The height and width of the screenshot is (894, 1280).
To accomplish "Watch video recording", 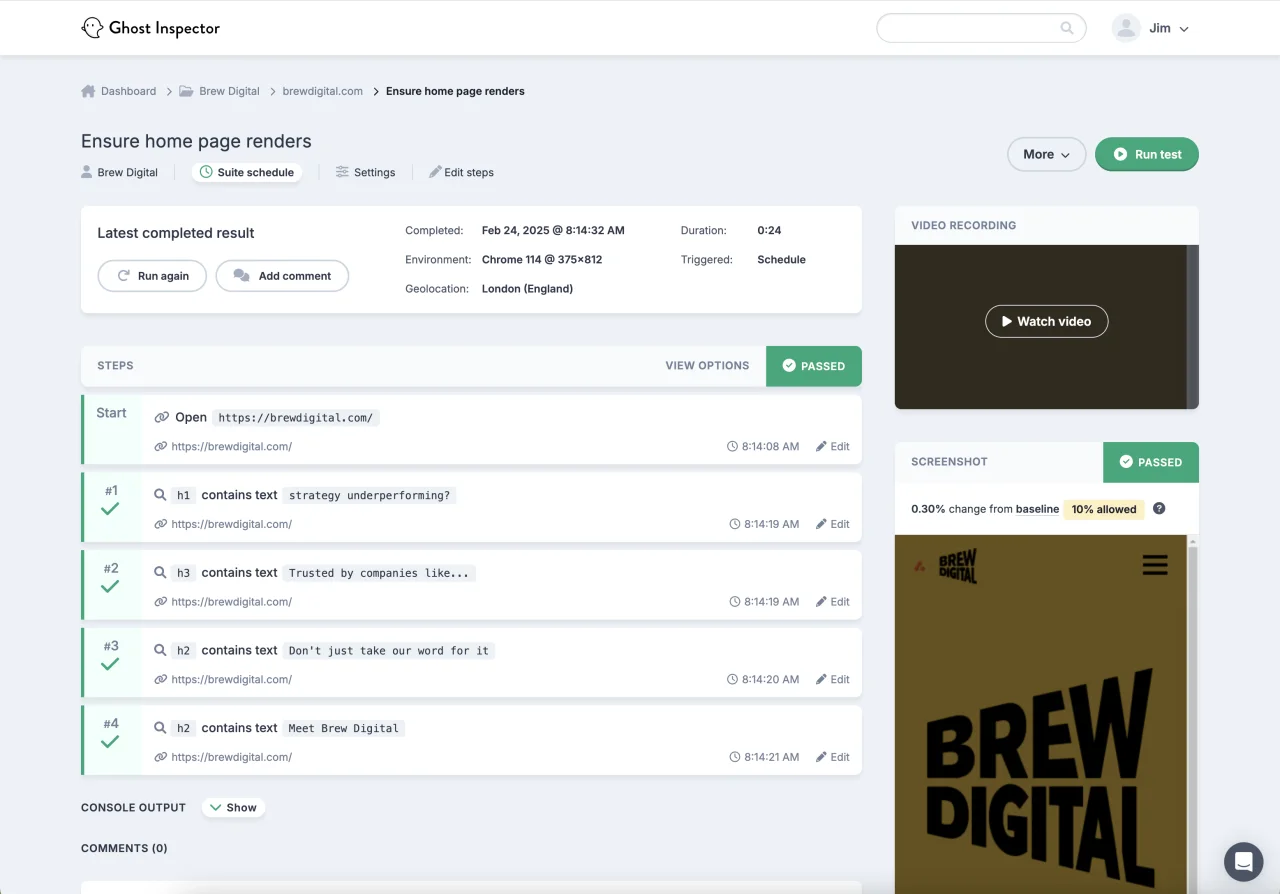I will click(1046, 321).
